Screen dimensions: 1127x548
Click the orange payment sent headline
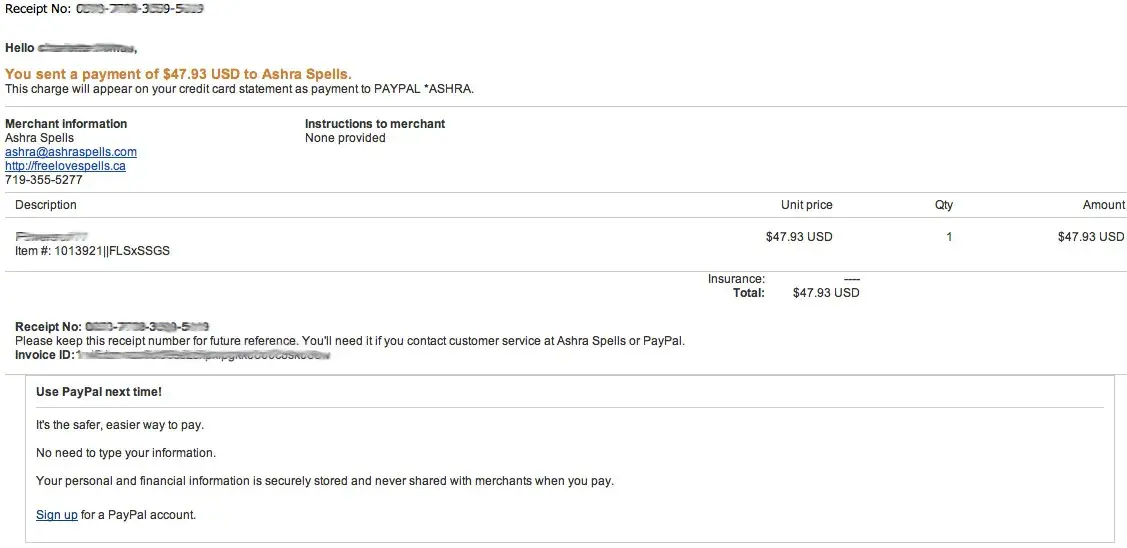click(x=178, y=74)
